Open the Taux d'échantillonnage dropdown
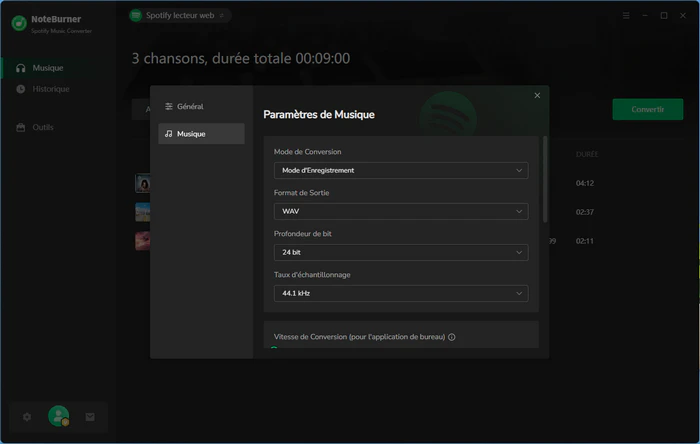Viewport: 700px width, 444px height. [x=401, y=293]
